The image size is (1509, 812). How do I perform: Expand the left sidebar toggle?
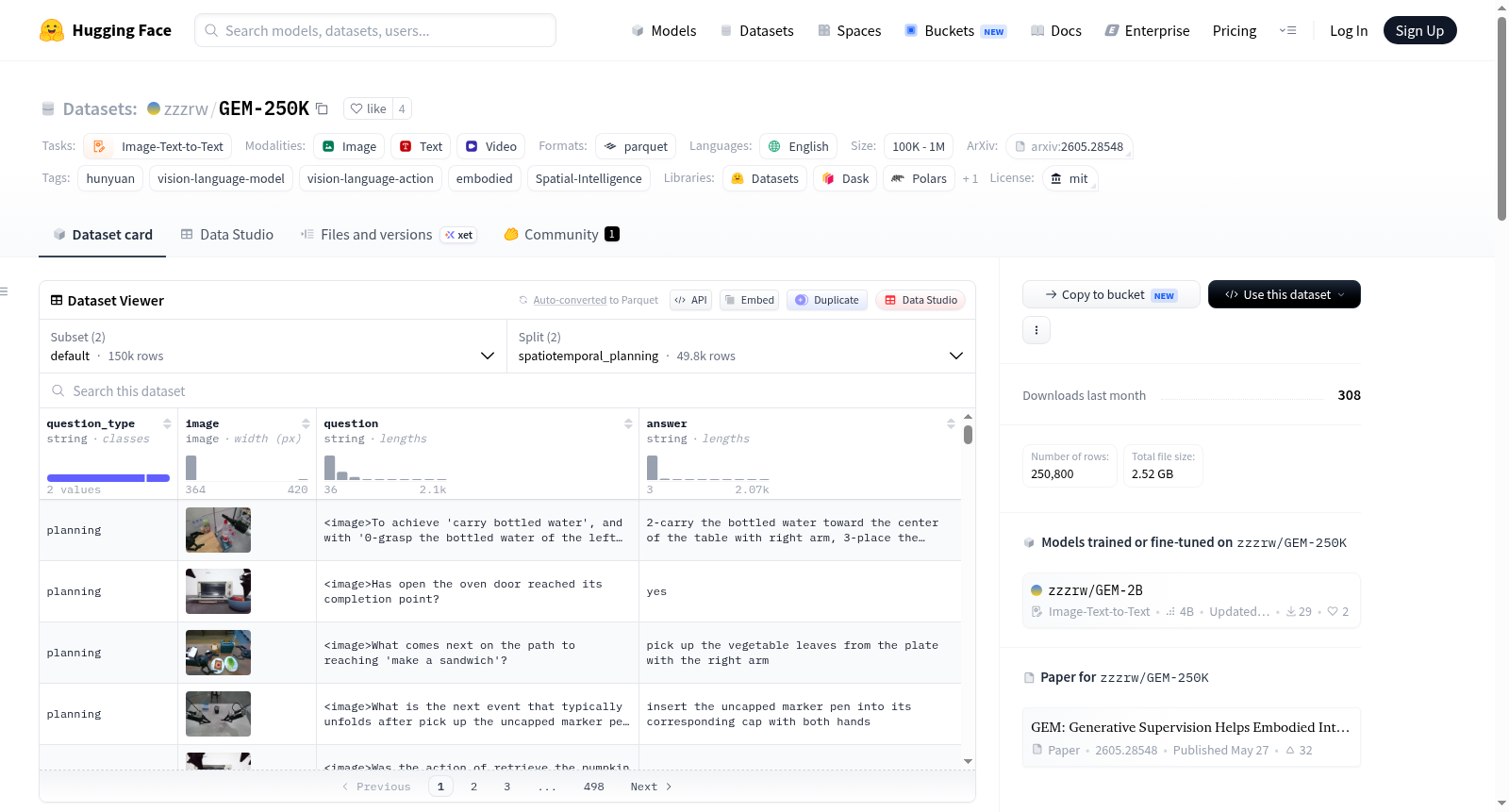pyautogui.click(x=5, y=291)
